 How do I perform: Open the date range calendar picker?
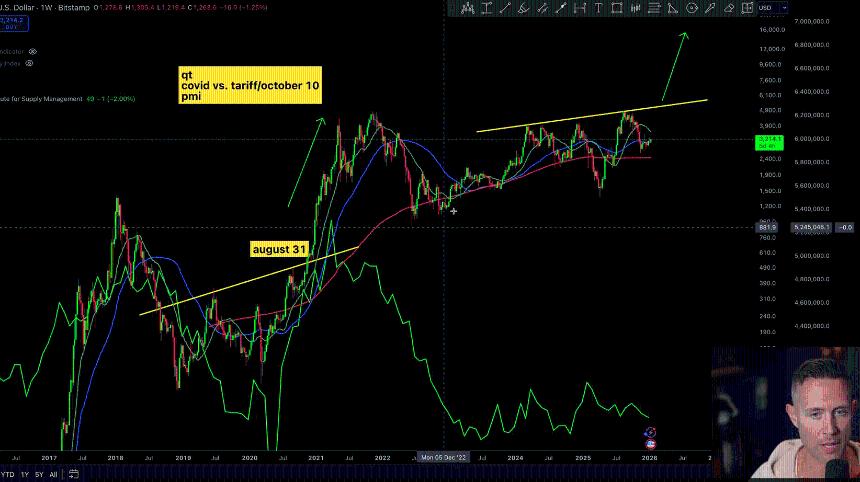tap(74, 475)
